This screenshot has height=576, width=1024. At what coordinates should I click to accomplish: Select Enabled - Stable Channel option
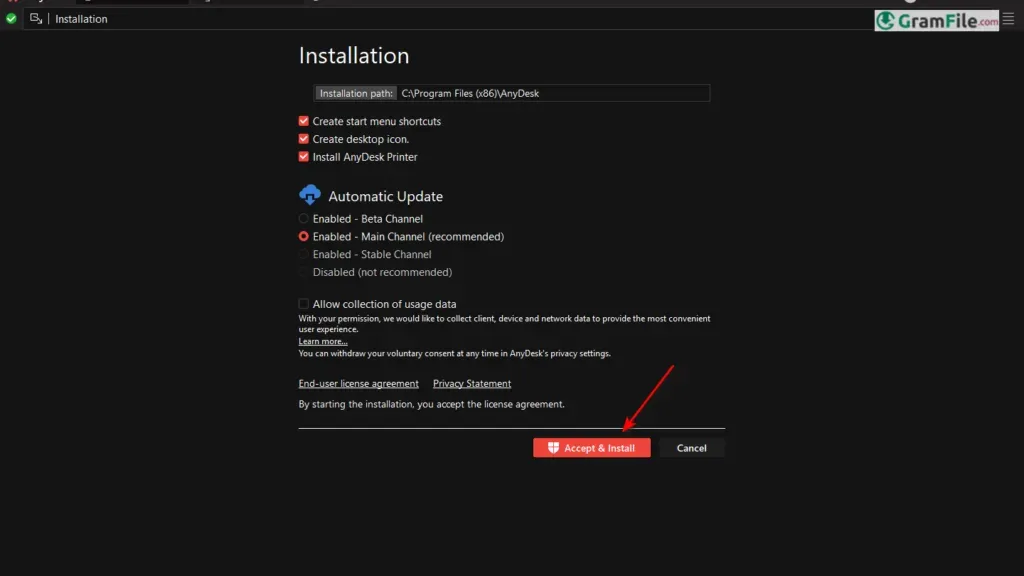(304, 254)
